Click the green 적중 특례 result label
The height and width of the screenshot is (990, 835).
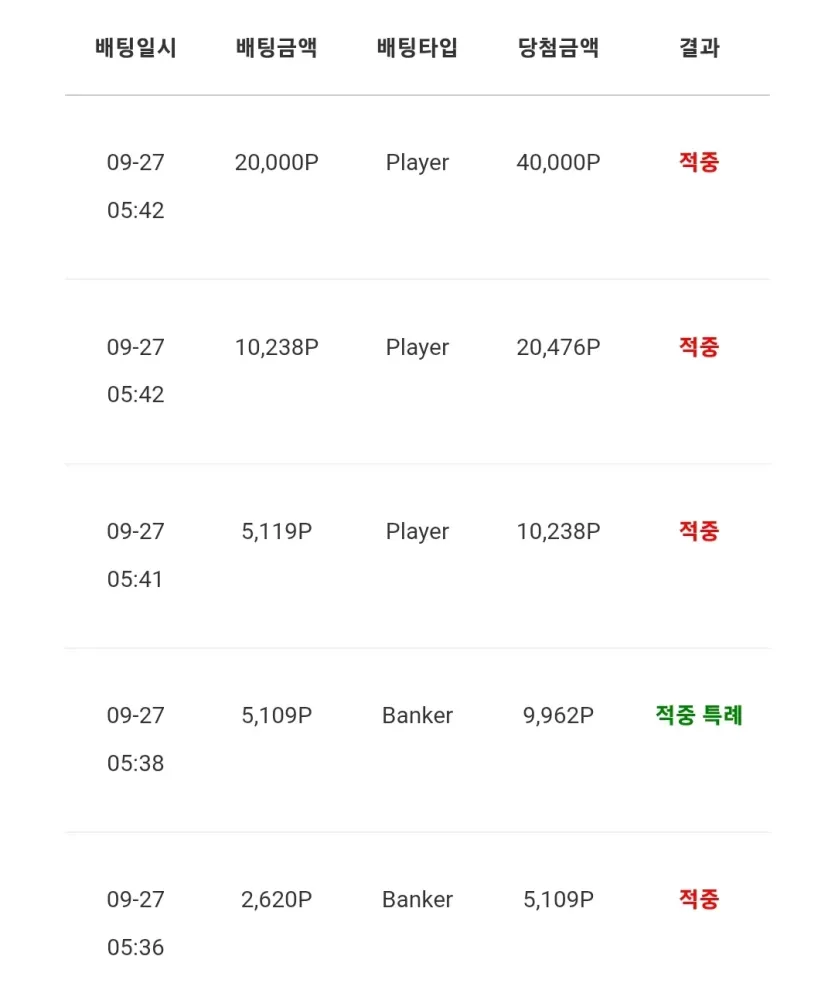click(699, 715)
